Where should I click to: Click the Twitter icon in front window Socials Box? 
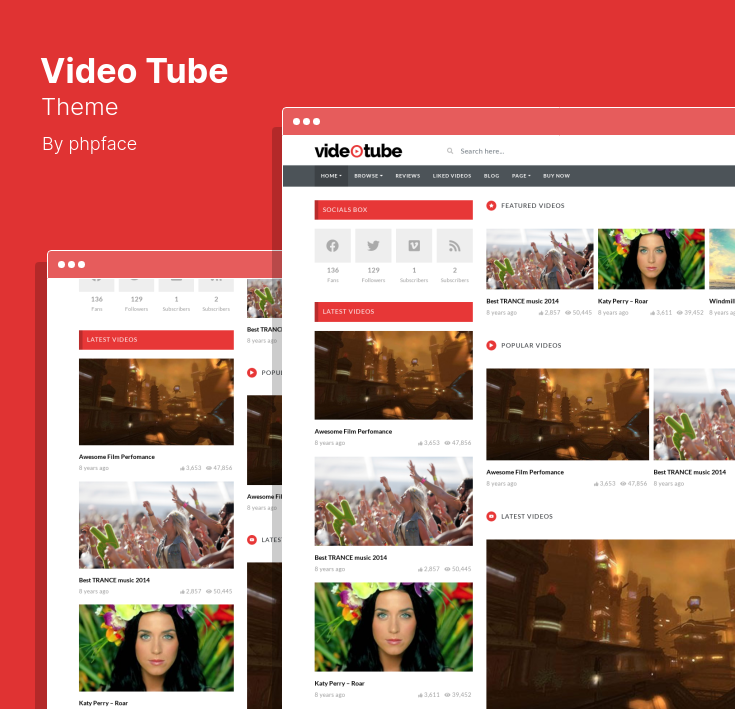coord(373,246)
